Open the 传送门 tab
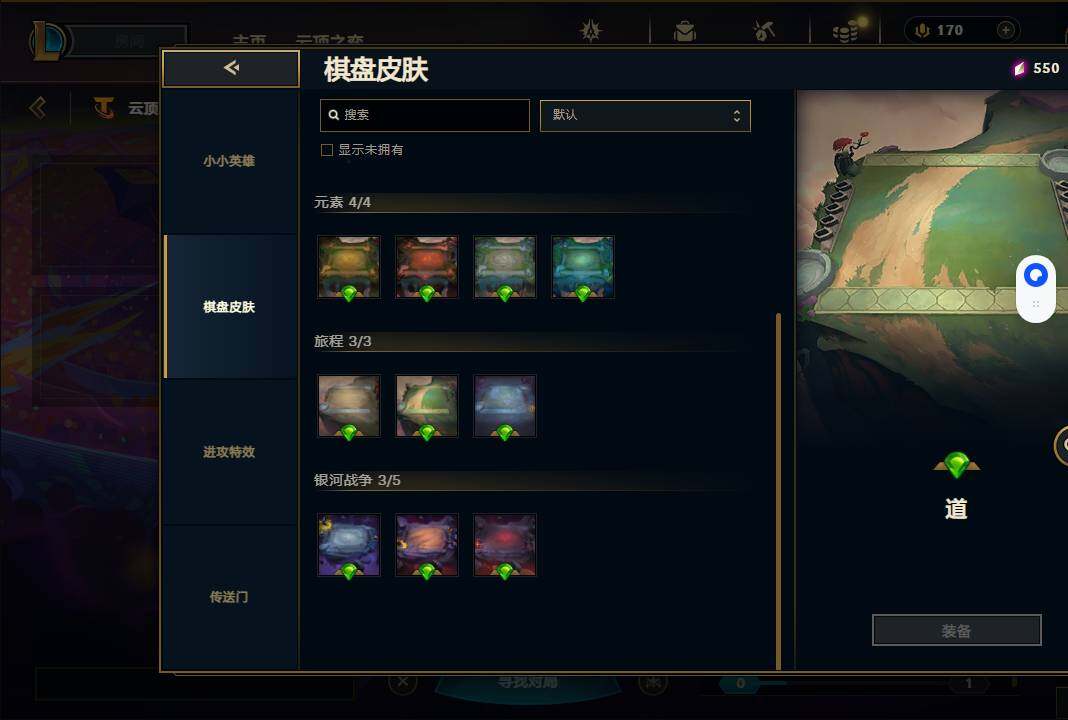This screenshot has width=1068, height=720. [x=230, y=597]
